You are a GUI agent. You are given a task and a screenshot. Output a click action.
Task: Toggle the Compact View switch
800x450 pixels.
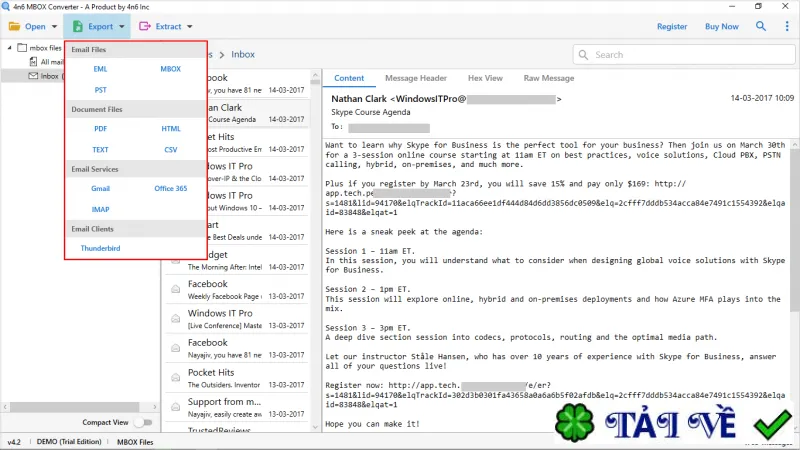(x=143, y=422)
